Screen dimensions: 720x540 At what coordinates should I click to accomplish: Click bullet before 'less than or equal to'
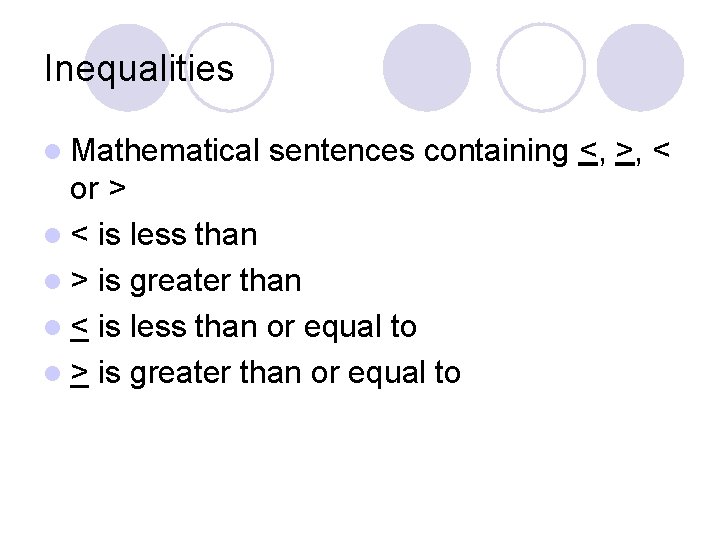tap(53, 327)
